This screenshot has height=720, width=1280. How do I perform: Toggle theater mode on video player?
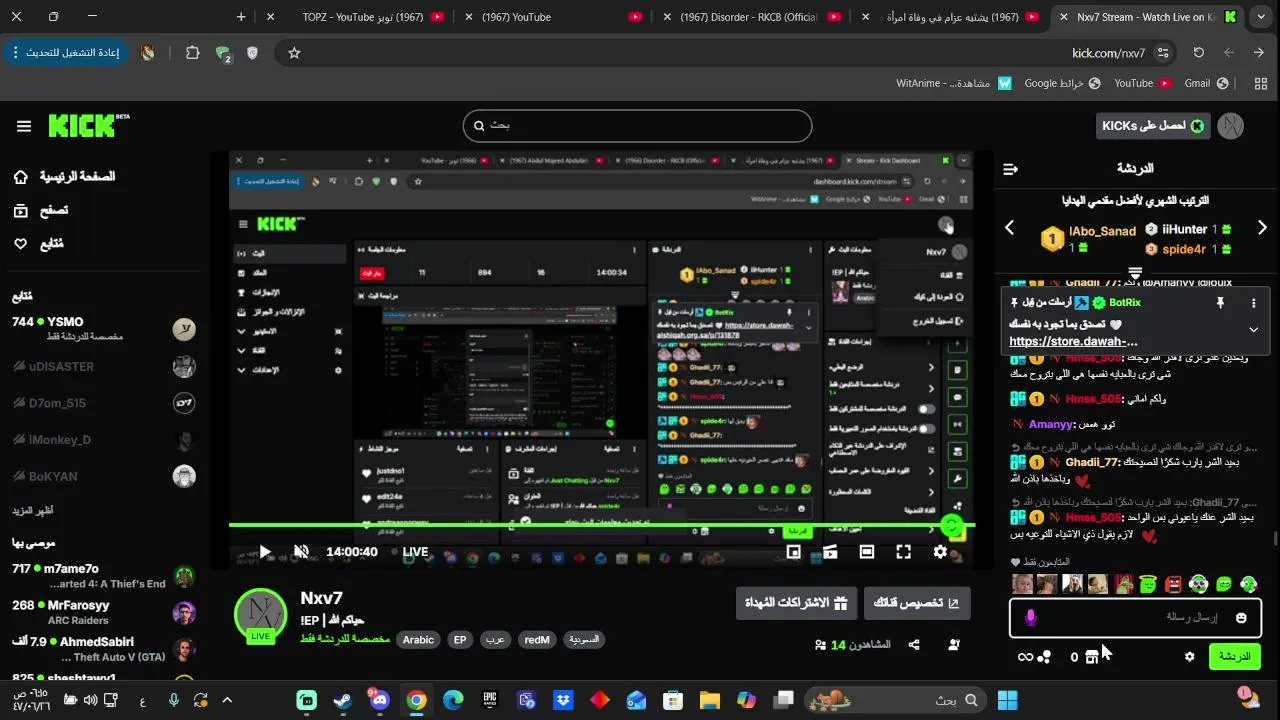pyautogui.click(x=867, y=552)
